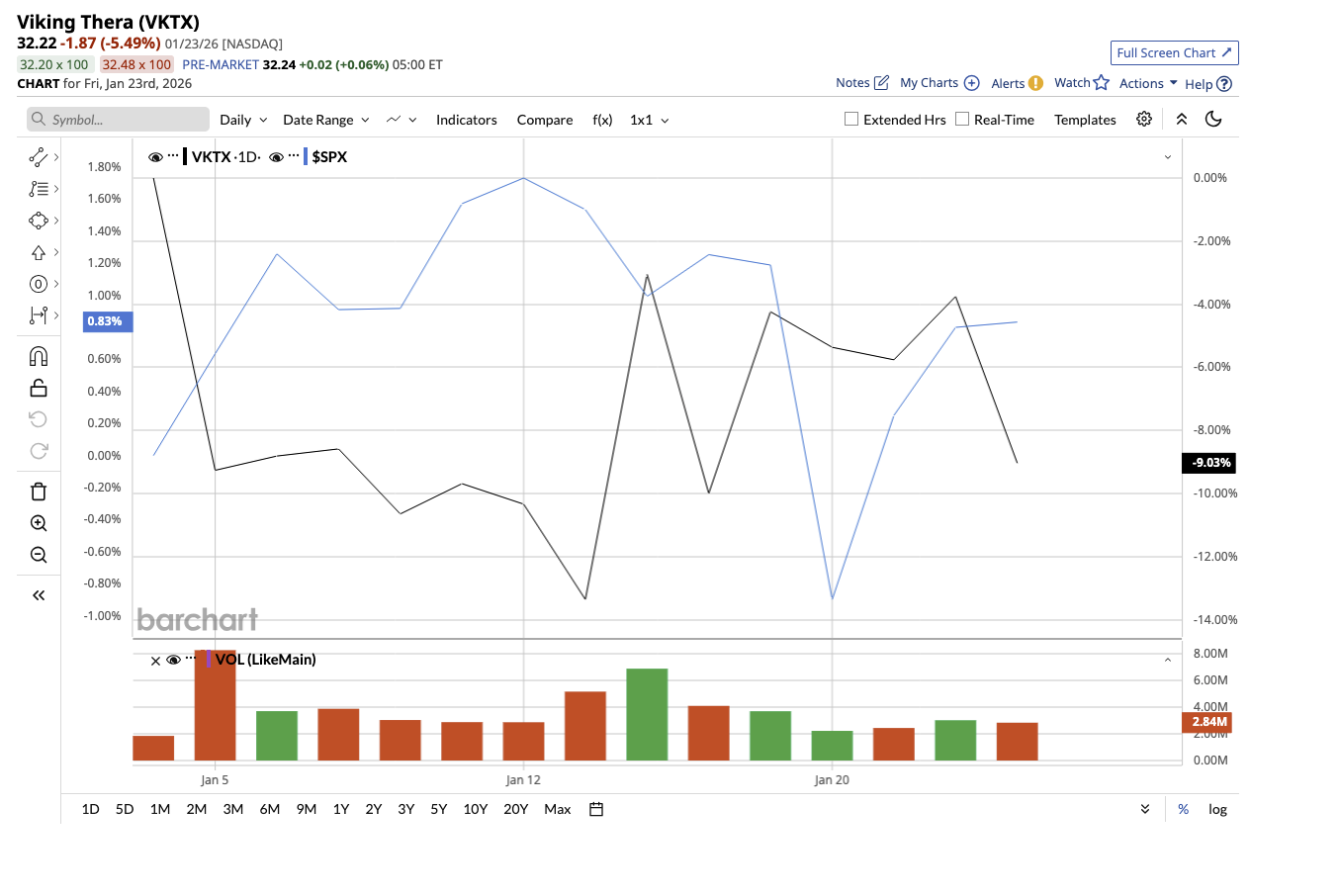The width and height of the screenshot is (1339, 896).
Task: Zoom out of the chart
Action: (39, 555)
